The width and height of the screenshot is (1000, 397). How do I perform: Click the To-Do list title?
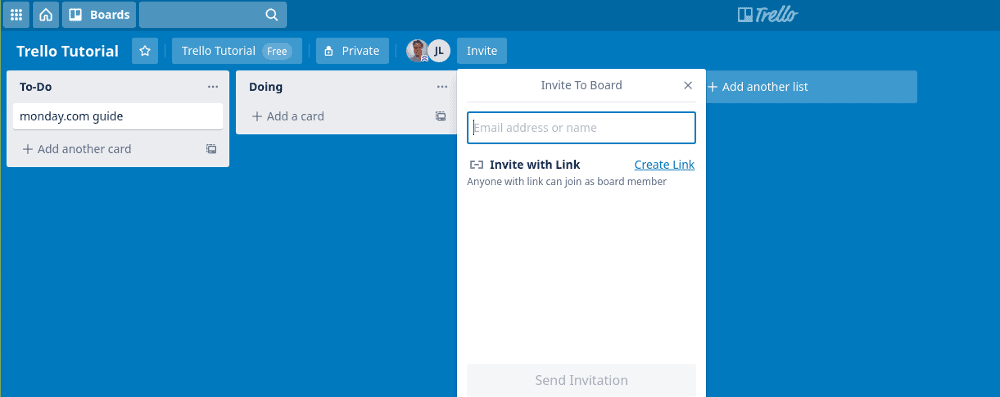(x=36, y=87)
